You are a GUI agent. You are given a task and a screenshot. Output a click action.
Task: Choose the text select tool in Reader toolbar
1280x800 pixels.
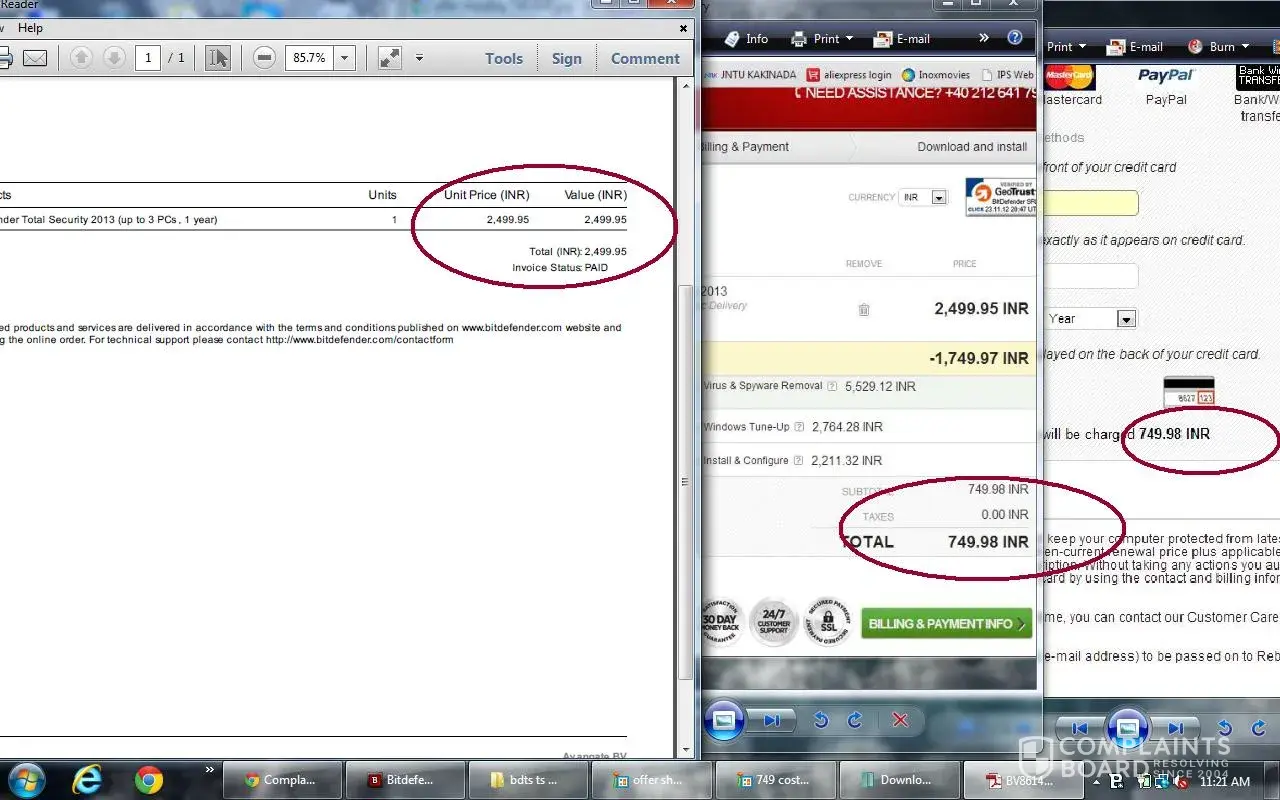click(218, 58)
